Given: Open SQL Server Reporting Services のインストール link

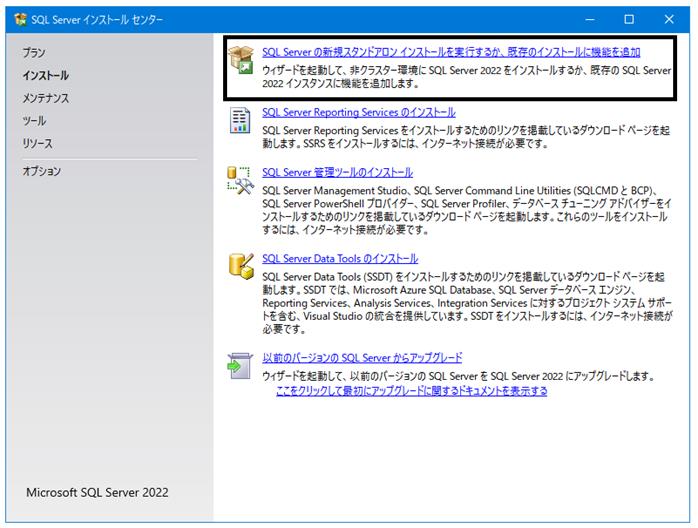Looking at the screenshot, I should click(x=359, y=112).
